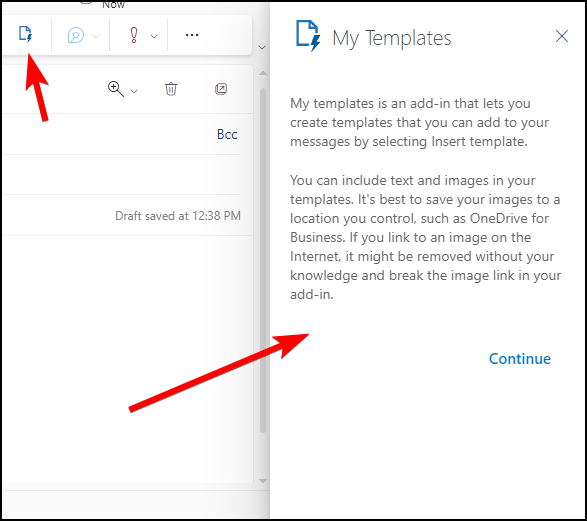
Task: Set importance with the exclamation icon
Action: [134, 36]
